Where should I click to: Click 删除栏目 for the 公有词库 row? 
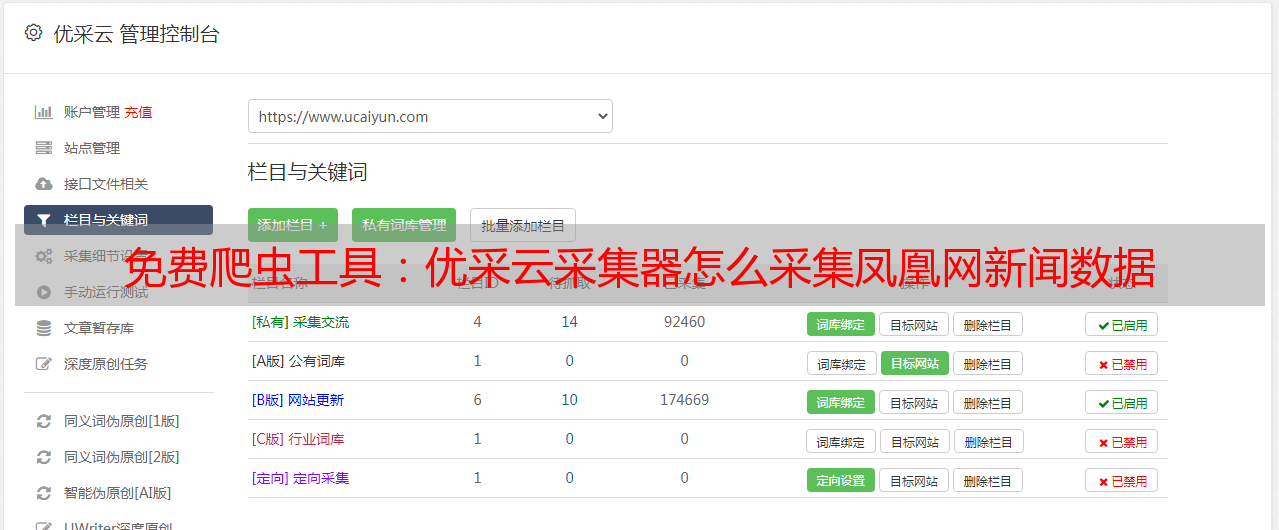pyautogui.click(x=988, y=363)
